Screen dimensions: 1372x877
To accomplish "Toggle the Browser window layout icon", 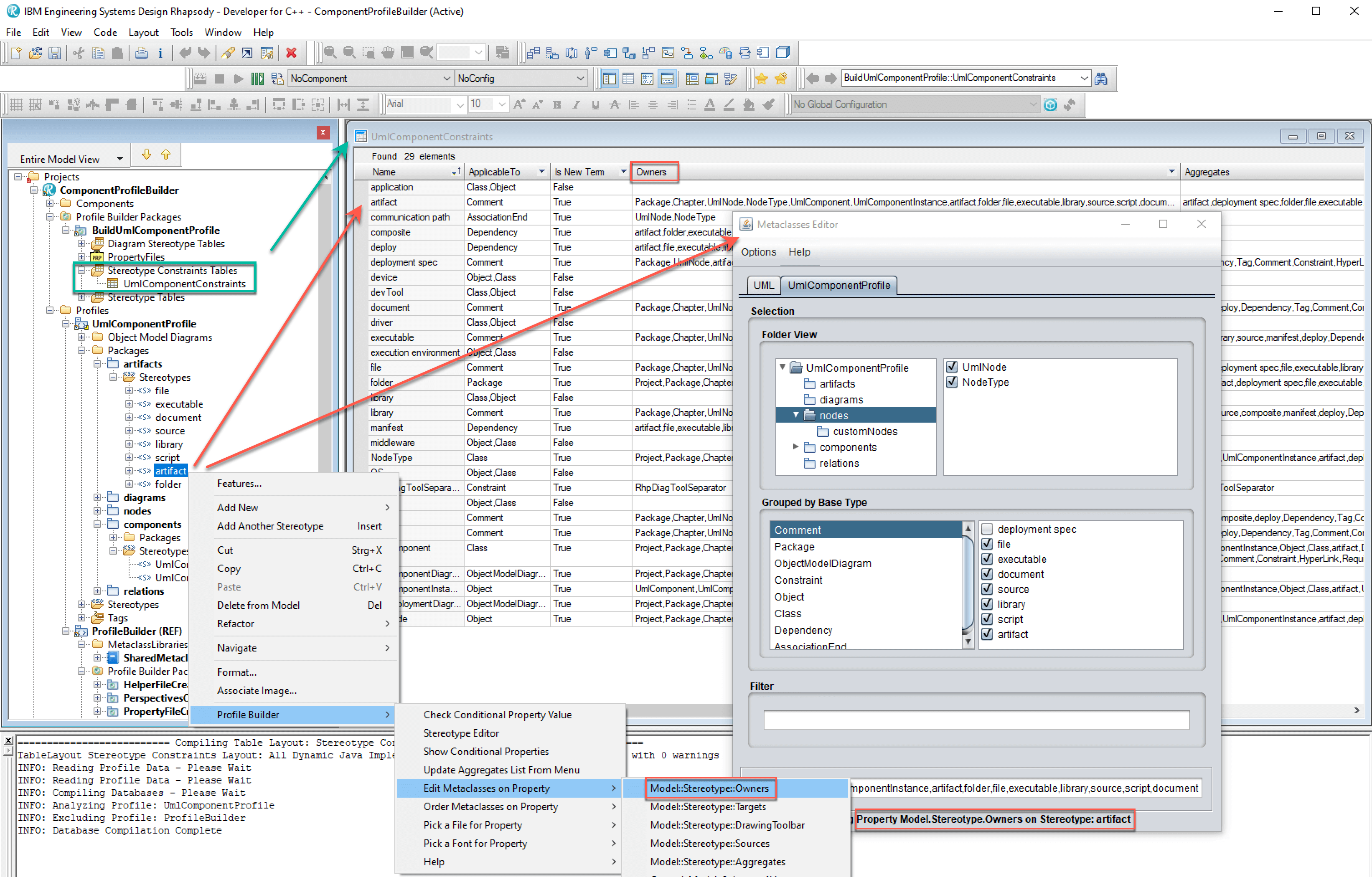I will (610, 79).
